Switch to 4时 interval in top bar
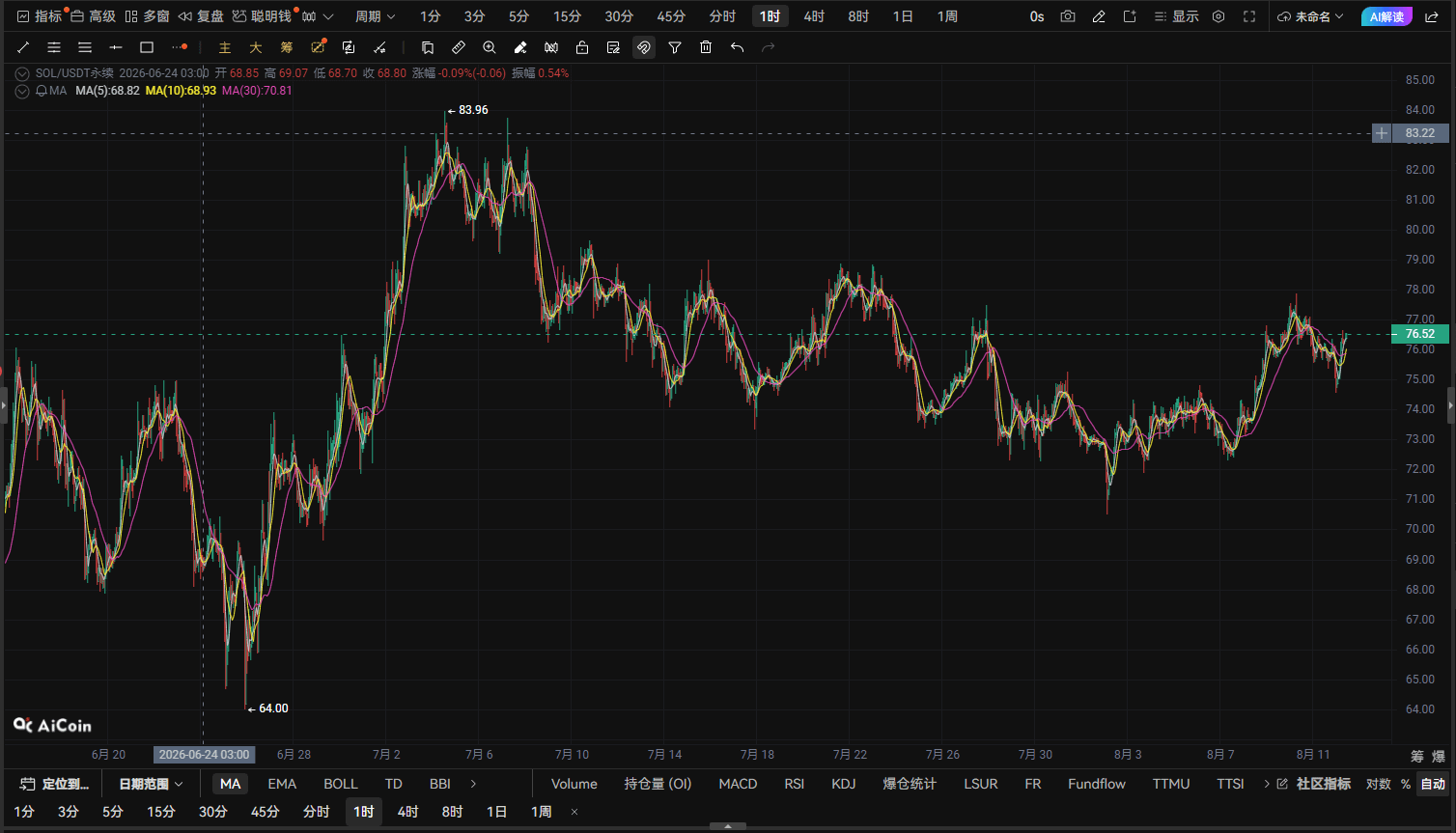This screenshot has height=833, width=1456. point(814,16)
